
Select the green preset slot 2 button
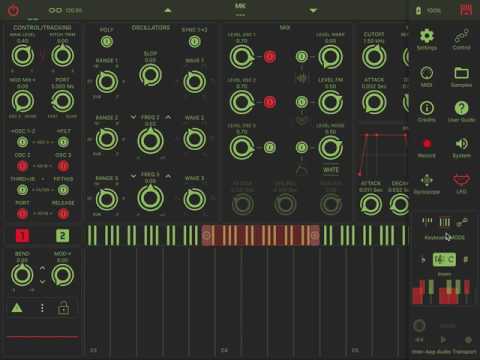click(x=62, y=236)
